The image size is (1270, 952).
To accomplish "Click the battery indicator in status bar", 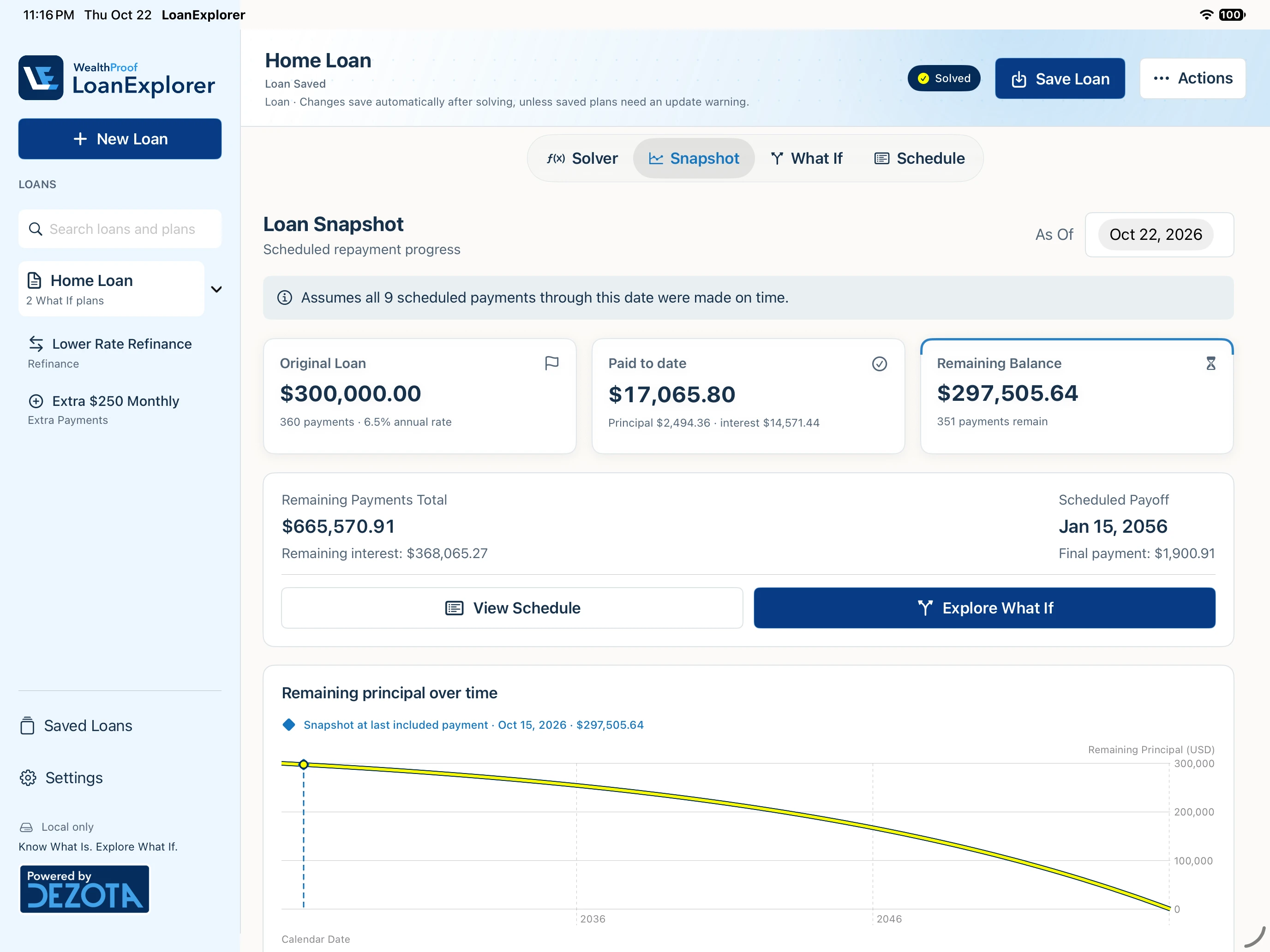I will pos(1232,14).
